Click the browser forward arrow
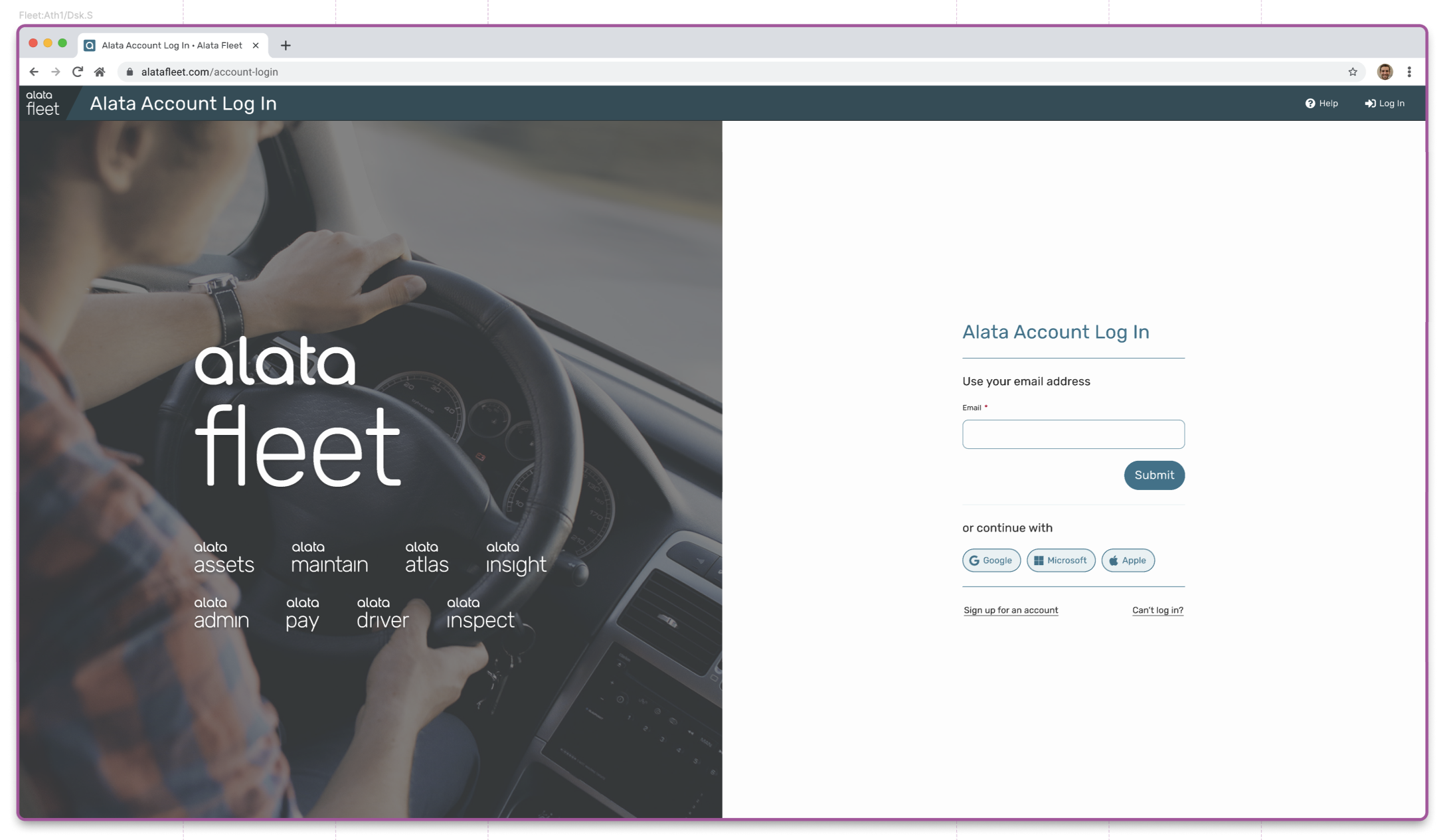Screen dimensions: 1445x840 pos(56,72)
